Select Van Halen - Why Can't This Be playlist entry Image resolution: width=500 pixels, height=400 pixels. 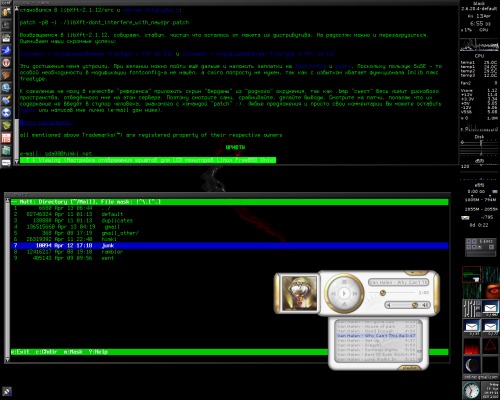pyautogui.click(x=376, y=336)
